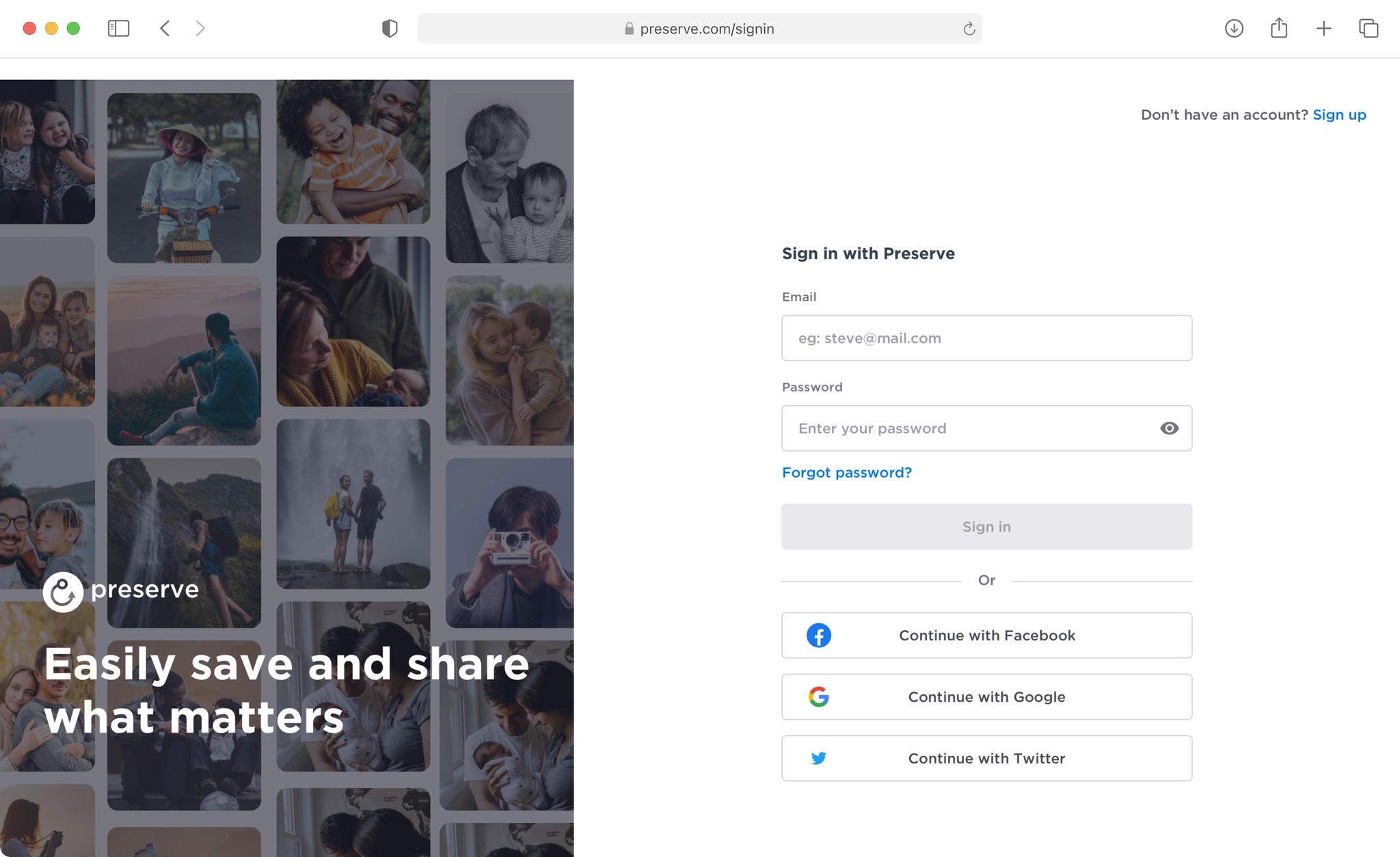Go back using the browser arrow
1400x857 pixels.
[165, 28]
